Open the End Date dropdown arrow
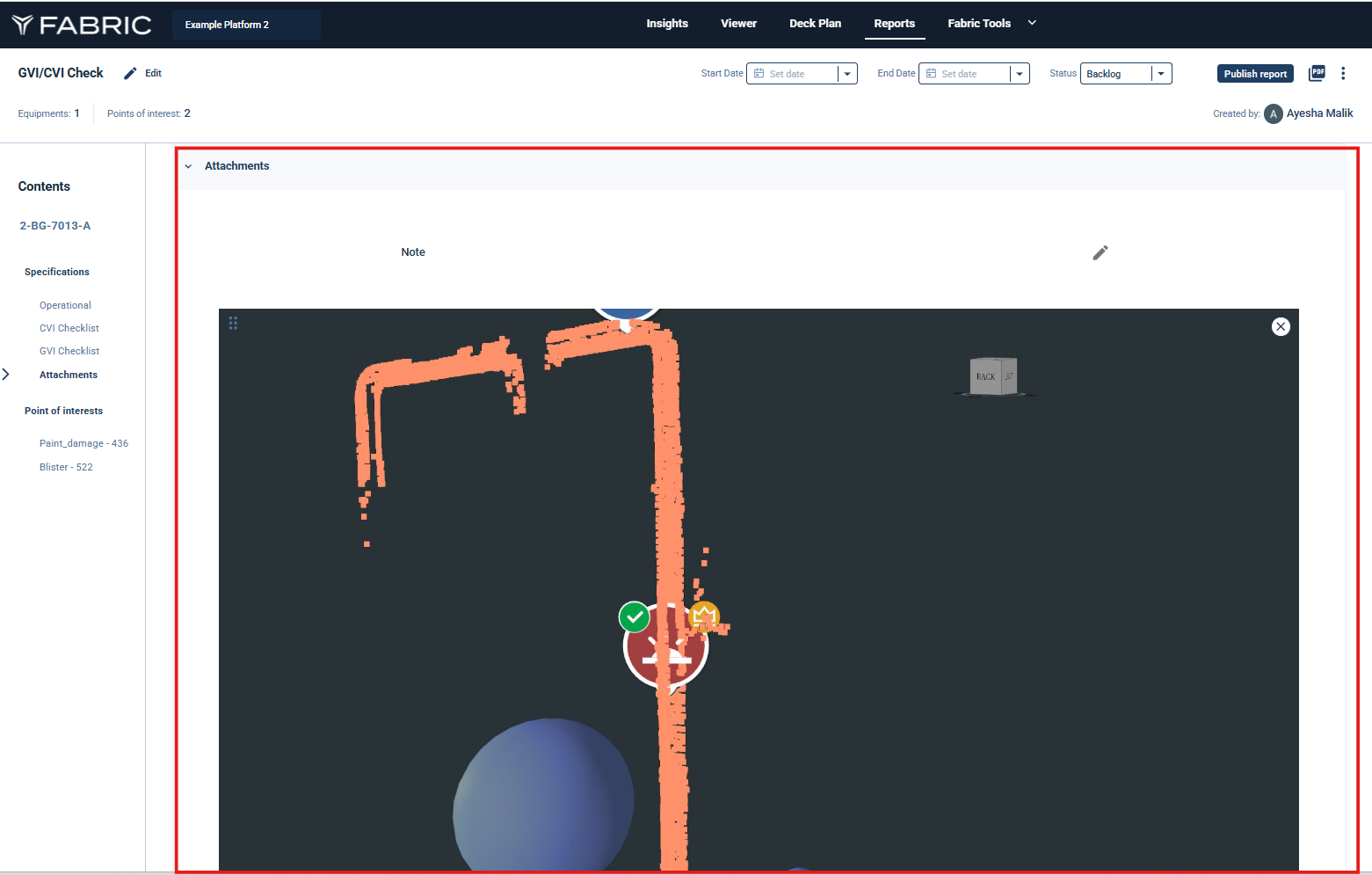Viewport: 1372px width, 875px height. (1020, 74)
